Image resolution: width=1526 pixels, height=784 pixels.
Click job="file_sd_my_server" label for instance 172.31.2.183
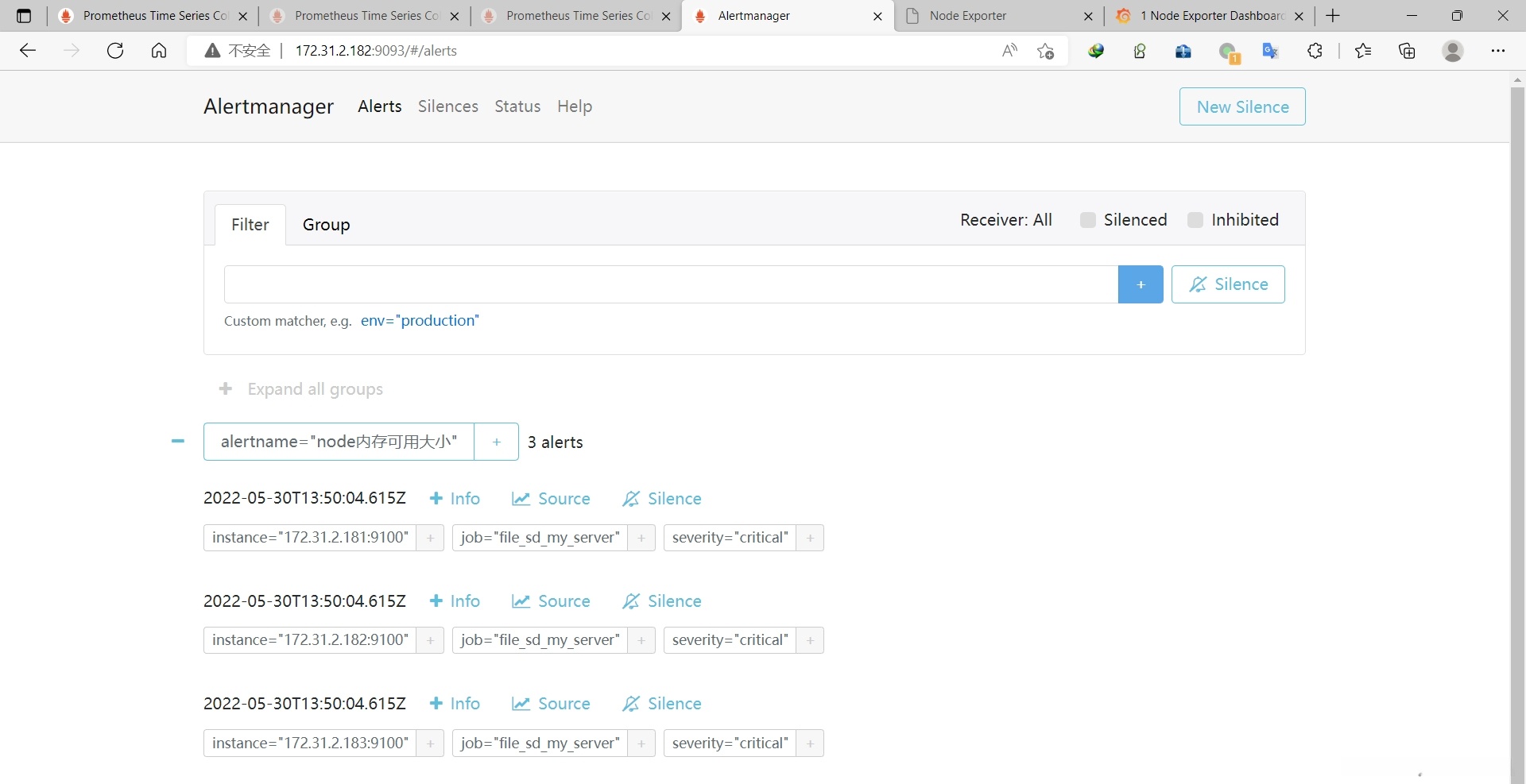(x=540, y=743)
